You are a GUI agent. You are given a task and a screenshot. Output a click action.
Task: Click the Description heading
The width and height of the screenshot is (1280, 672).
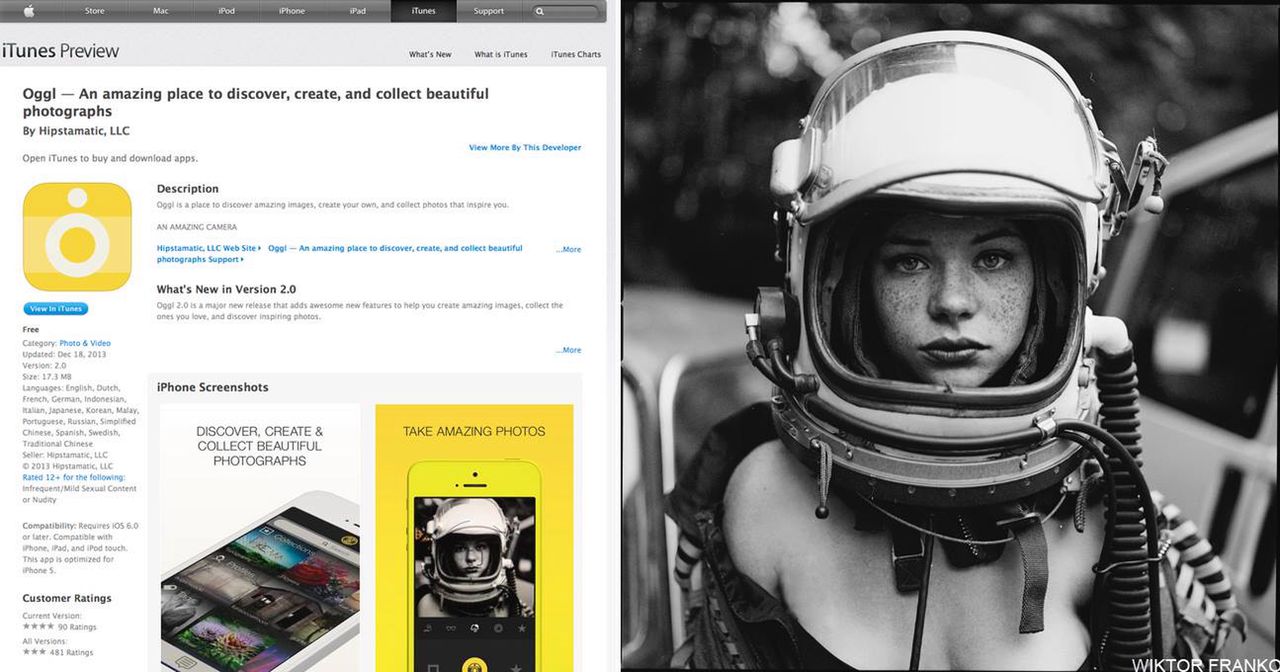(188, 188)
